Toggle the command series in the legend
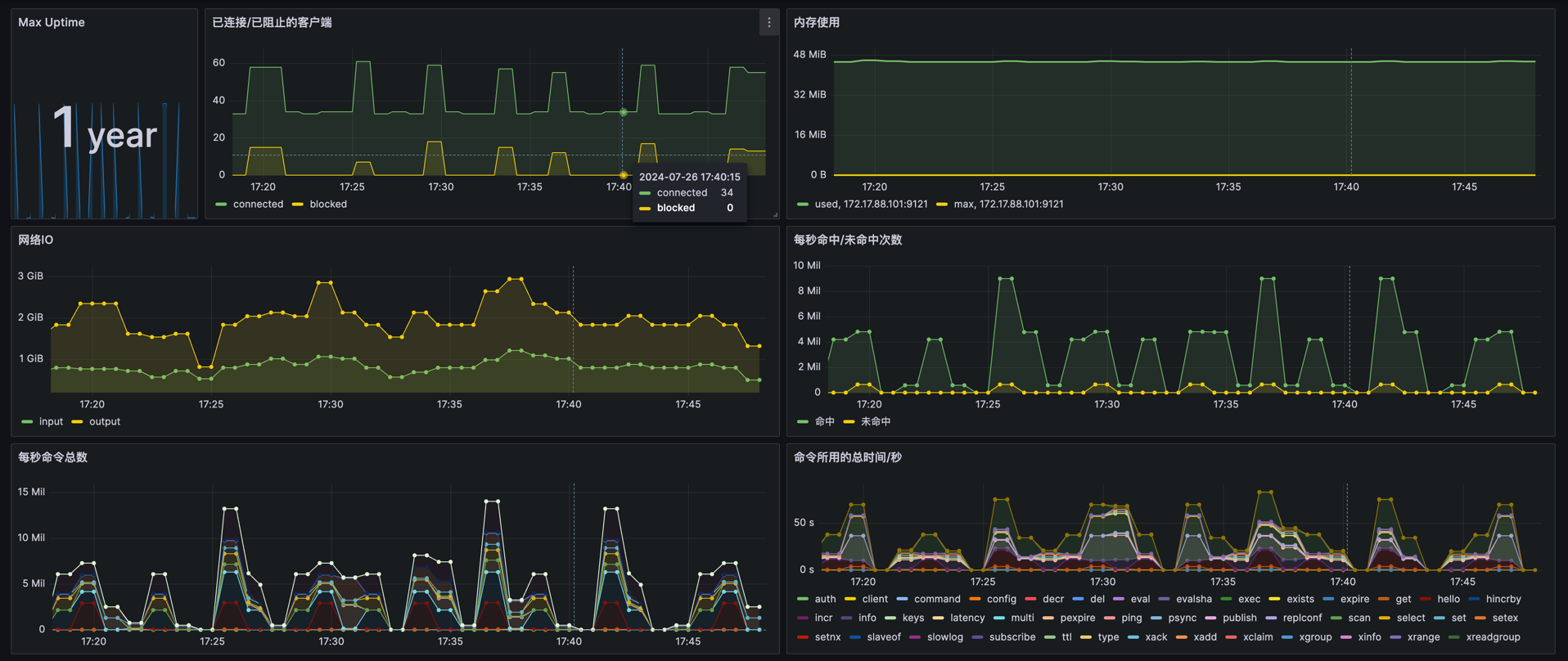This screenshot has width=1568, height=661. pyautogui.click(x=937, y=600)
